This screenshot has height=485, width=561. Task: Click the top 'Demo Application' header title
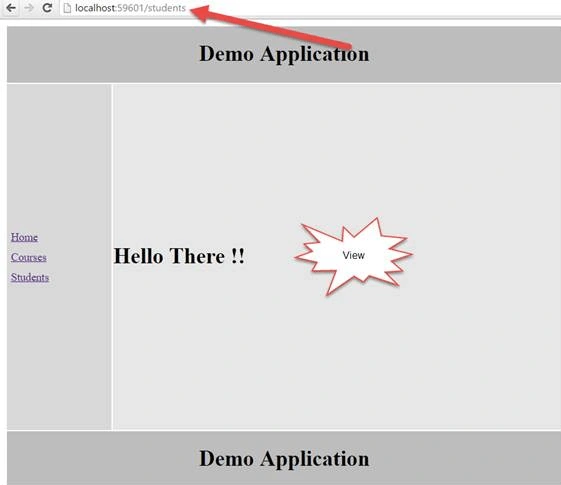(x=284, y=54)
